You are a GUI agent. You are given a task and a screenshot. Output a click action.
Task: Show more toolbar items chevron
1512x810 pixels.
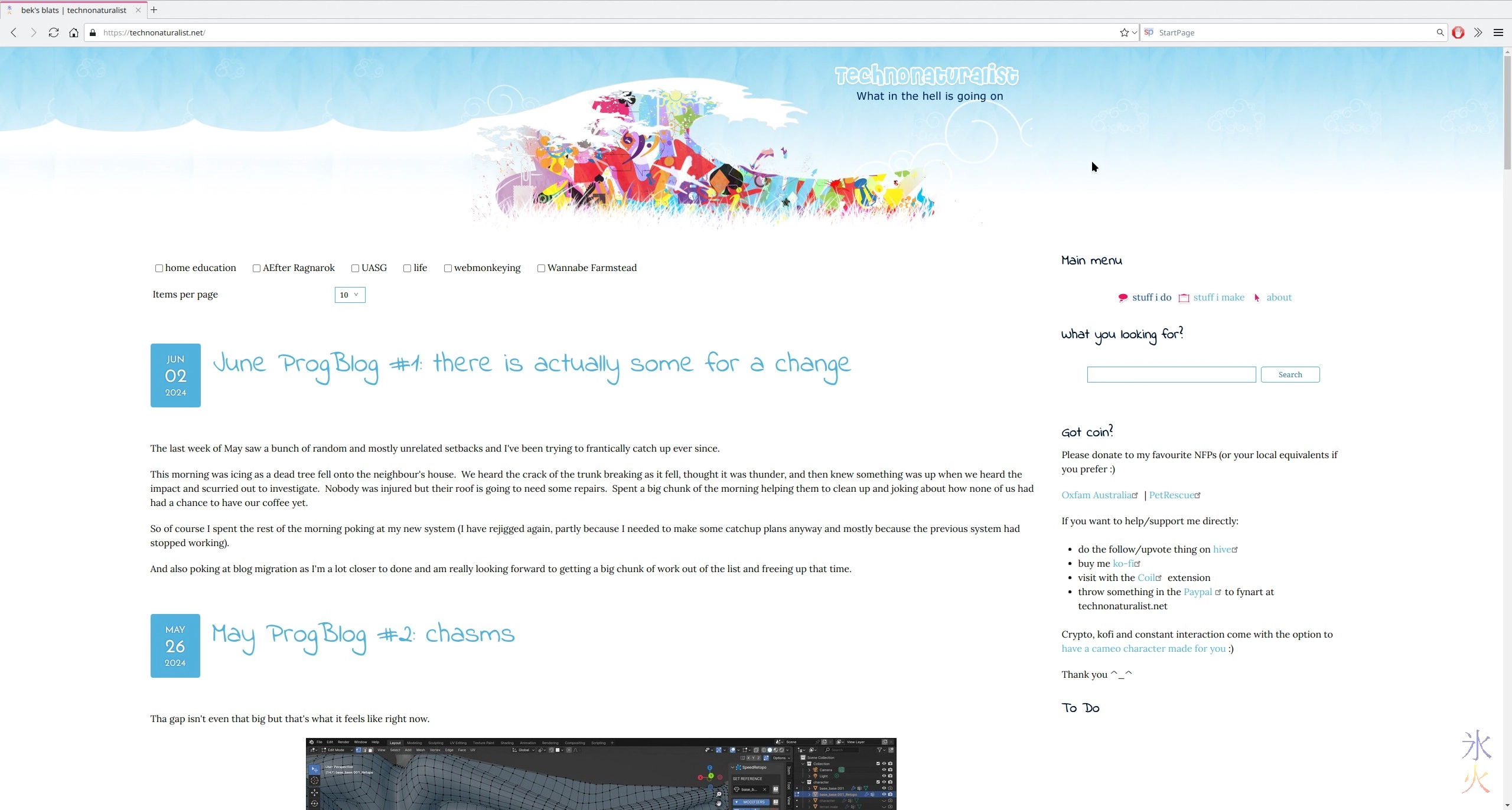(1478, 32)
